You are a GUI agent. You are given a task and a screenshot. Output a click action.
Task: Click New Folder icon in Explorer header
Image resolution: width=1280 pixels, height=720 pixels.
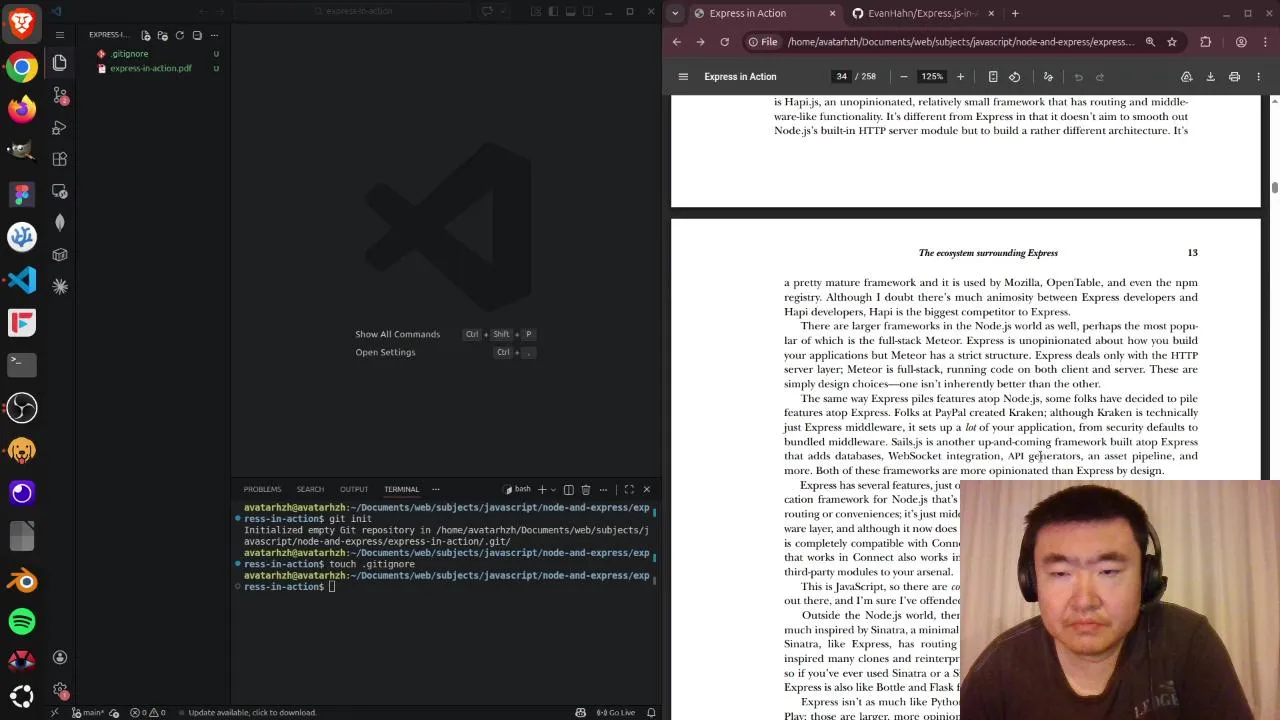point(163,35)
